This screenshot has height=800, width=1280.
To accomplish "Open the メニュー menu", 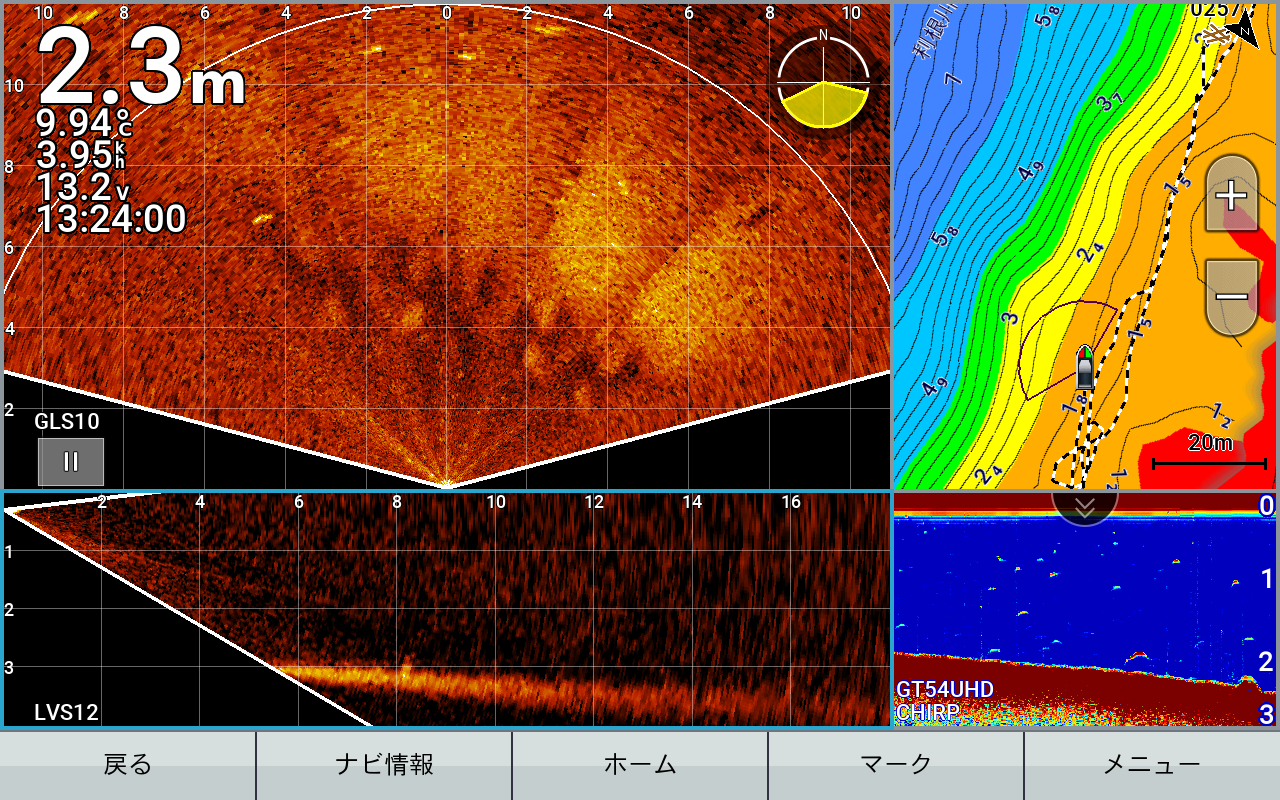I will 1152,765.
